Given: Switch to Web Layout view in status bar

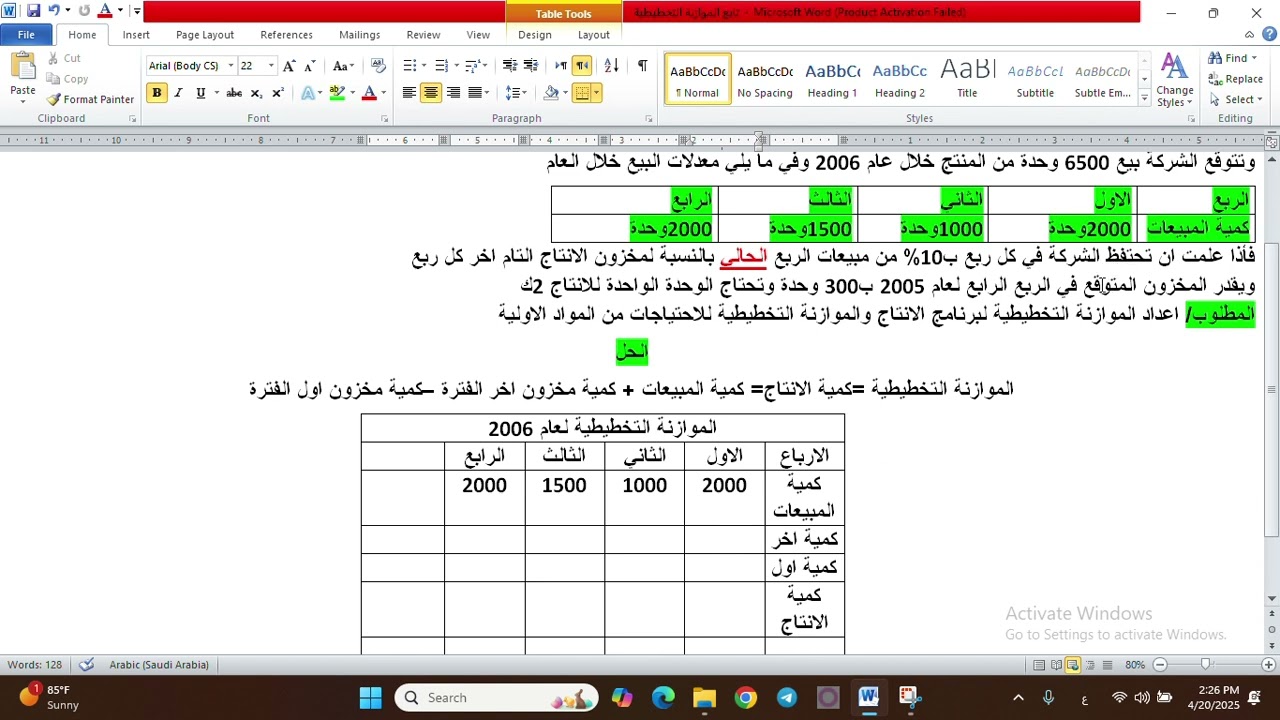Looking at the screenshot, I should tap(1073, 665).
